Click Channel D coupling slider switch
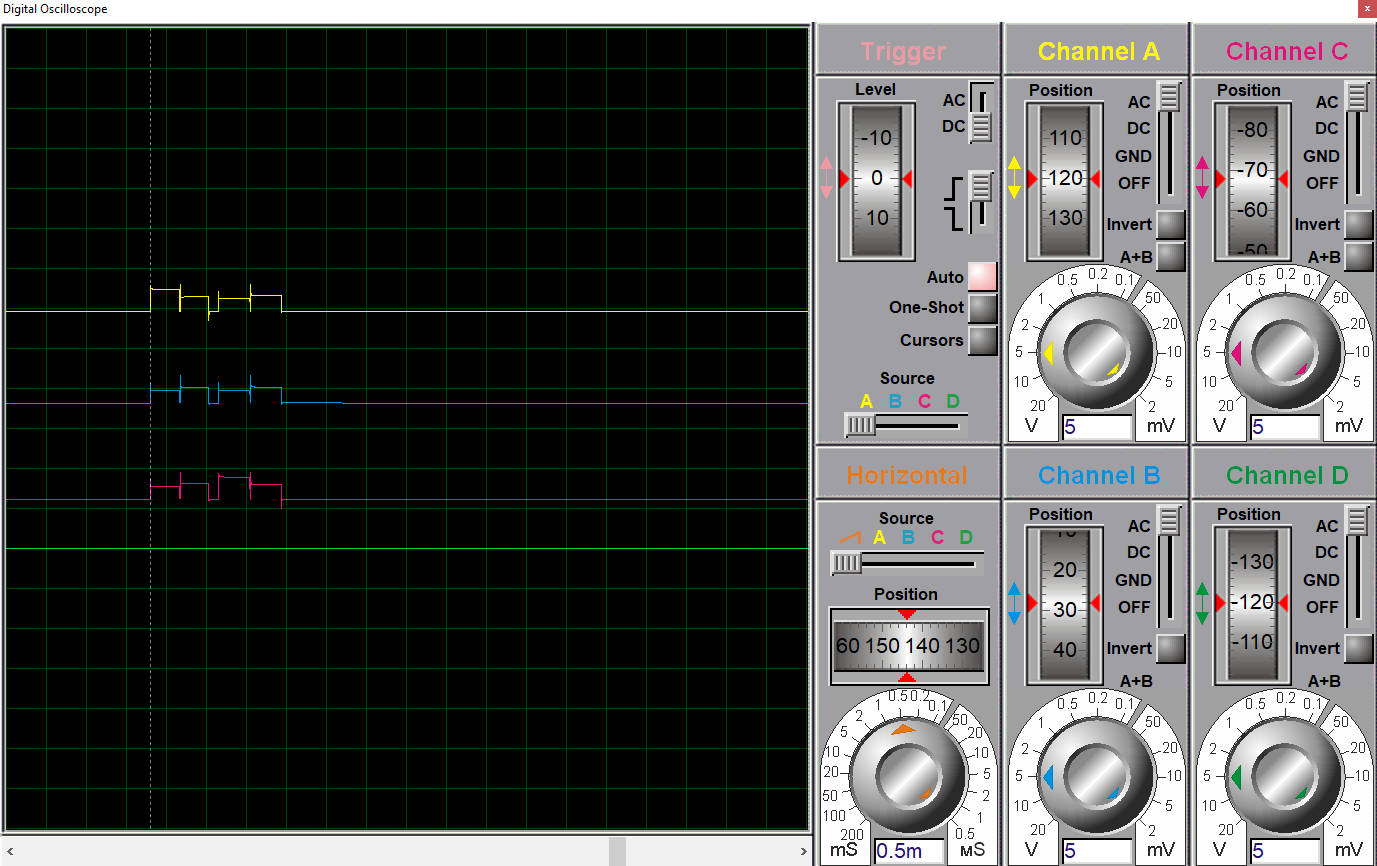1377x866 pixels. pos(1357,520)
